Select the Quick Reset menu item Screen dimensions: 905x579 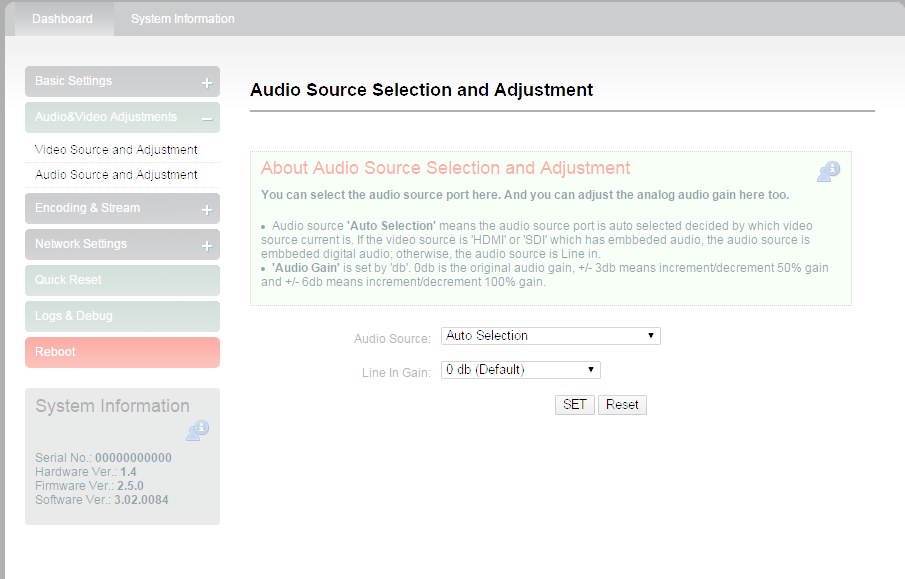[122, 280]
